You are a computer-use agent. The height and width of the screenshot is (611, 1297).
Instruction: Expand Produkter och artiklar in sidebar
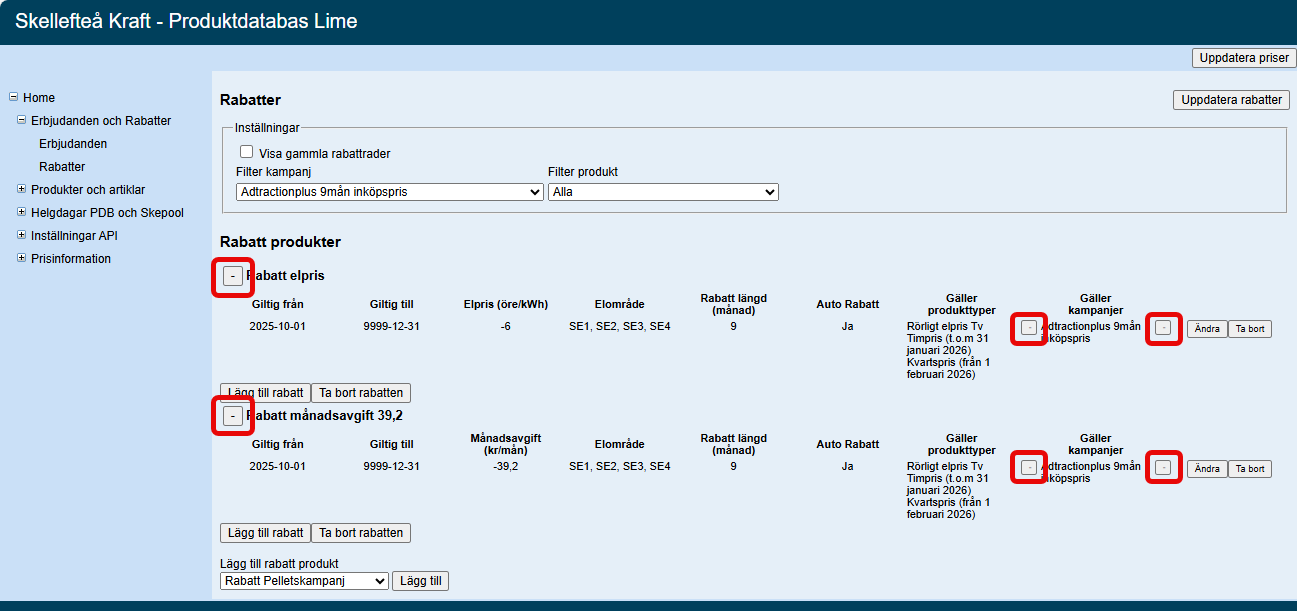pos(22,190)
